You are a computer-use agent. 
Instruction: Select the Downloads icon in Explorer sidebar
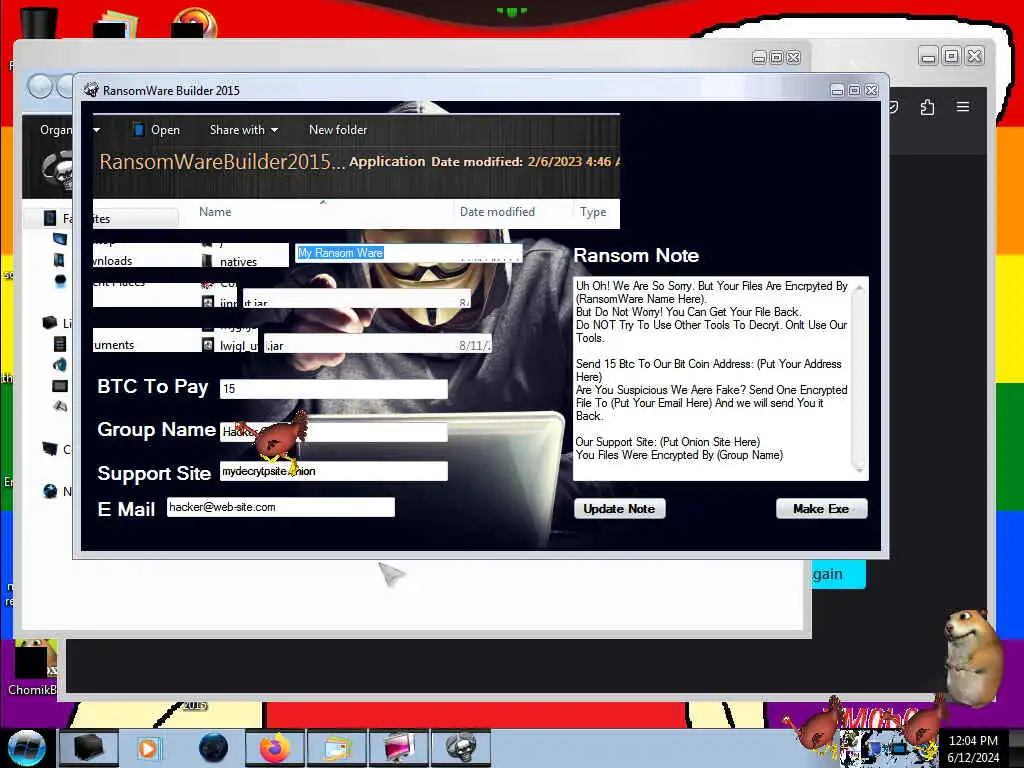[59, 260]
